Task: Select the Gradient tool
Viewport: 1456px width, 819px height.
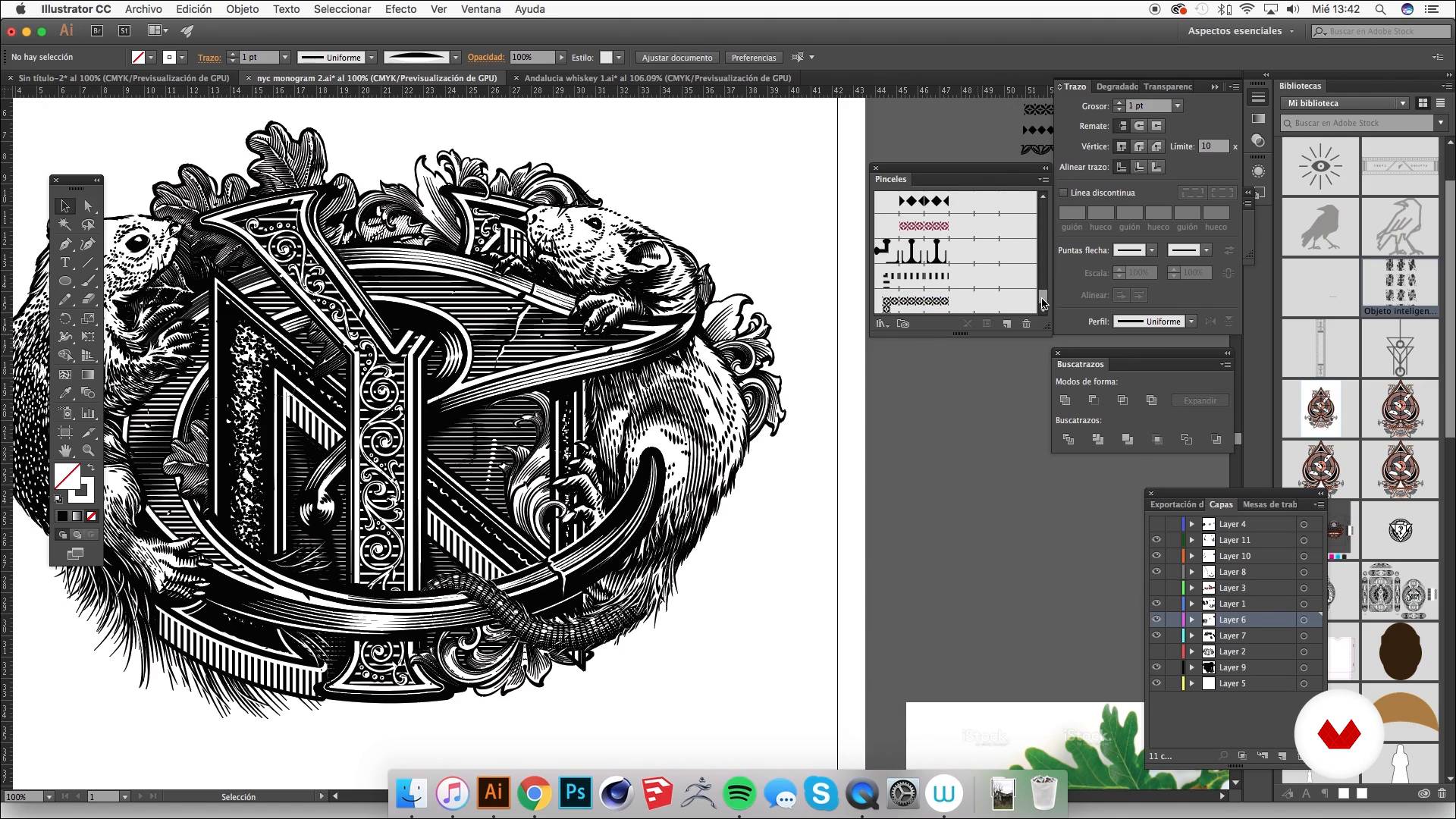Action: [x=88, y=375]
